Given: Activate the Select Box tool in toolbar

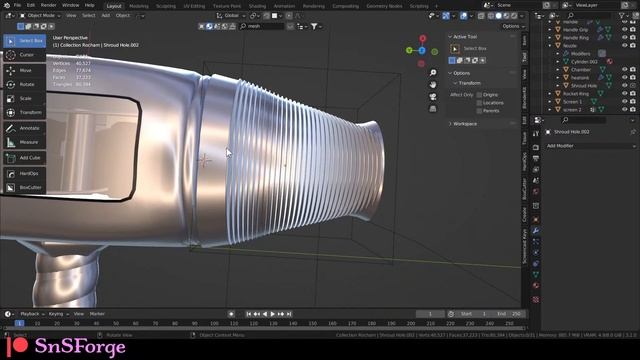Looking at the screenshot, I should pos(24,41).
